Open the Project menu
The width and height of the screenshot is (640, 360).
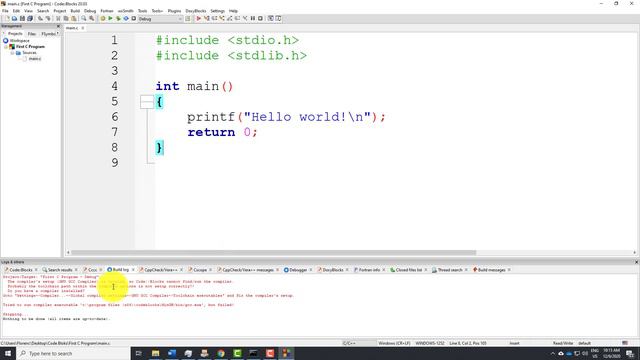pos(60,11)
